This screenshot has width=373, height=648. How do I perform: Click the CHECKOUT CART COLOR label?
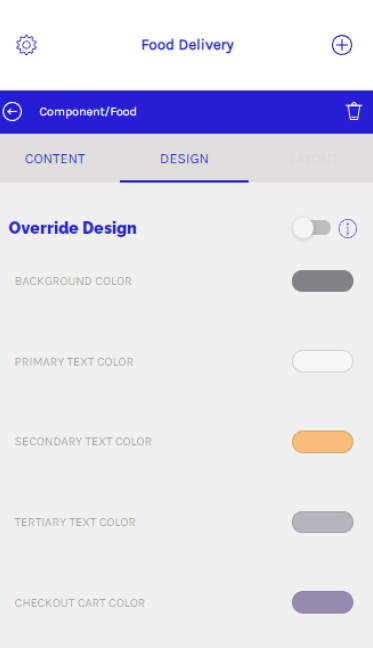80,603
